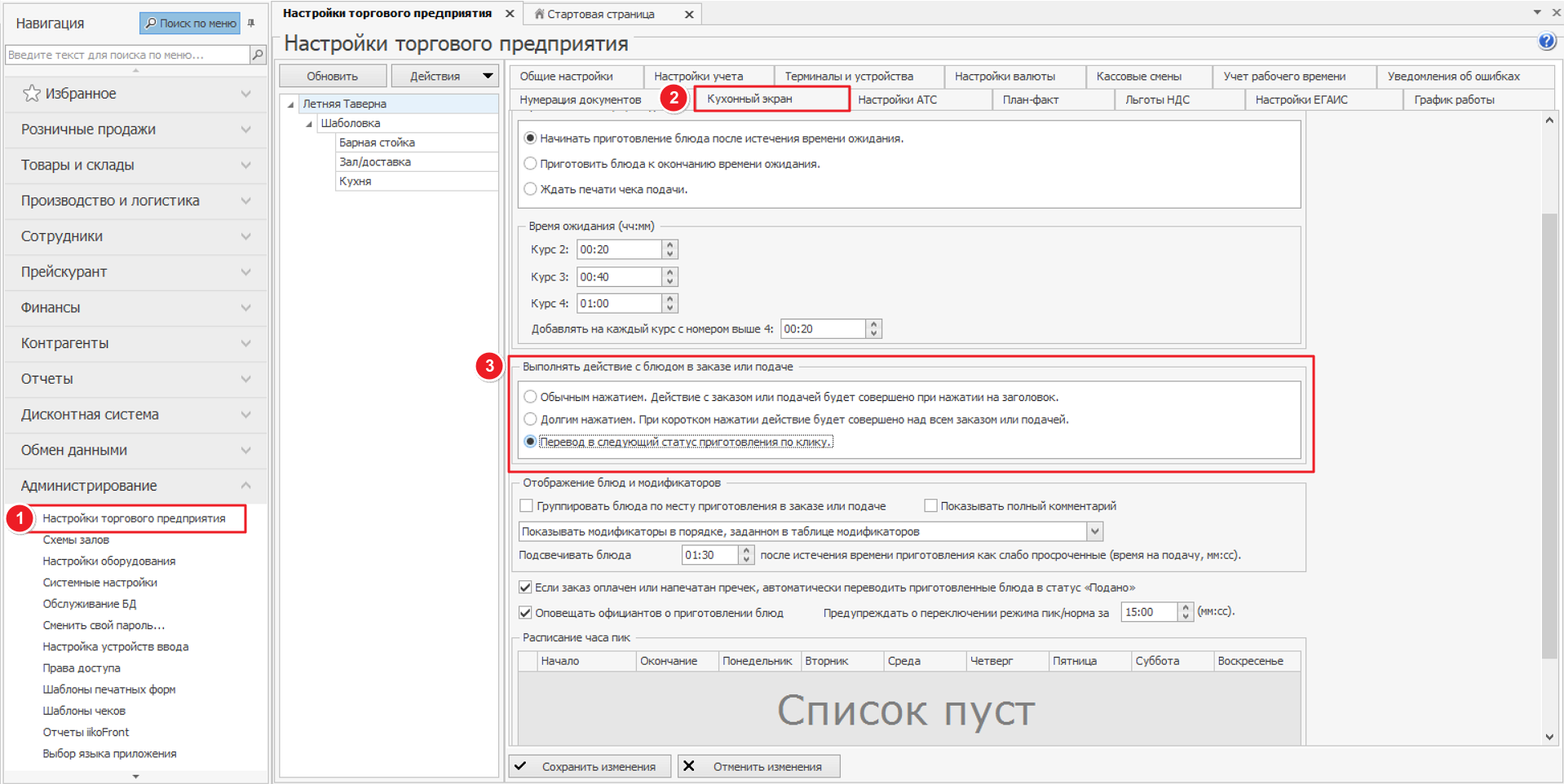Check 'Показывать полный комментарий'
The image size is (1564, 784).
point(930,506)
